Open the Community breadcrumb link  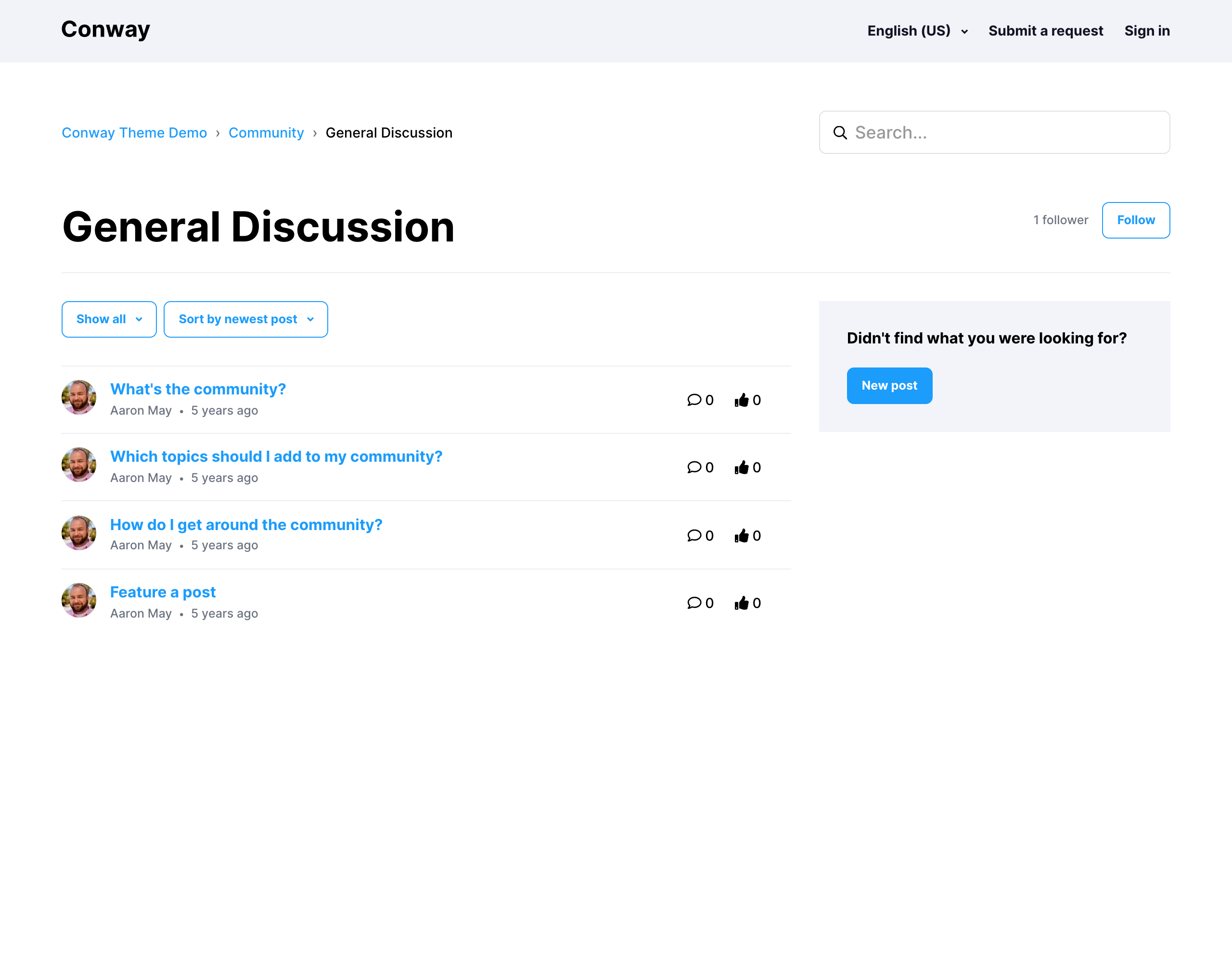click(x=266, y=132)
